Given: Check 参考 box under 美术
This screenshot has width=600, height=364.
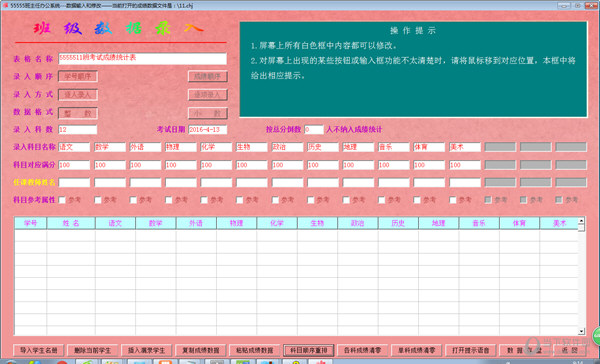Looking at the screenshot, I should click(x=453, y=200).
